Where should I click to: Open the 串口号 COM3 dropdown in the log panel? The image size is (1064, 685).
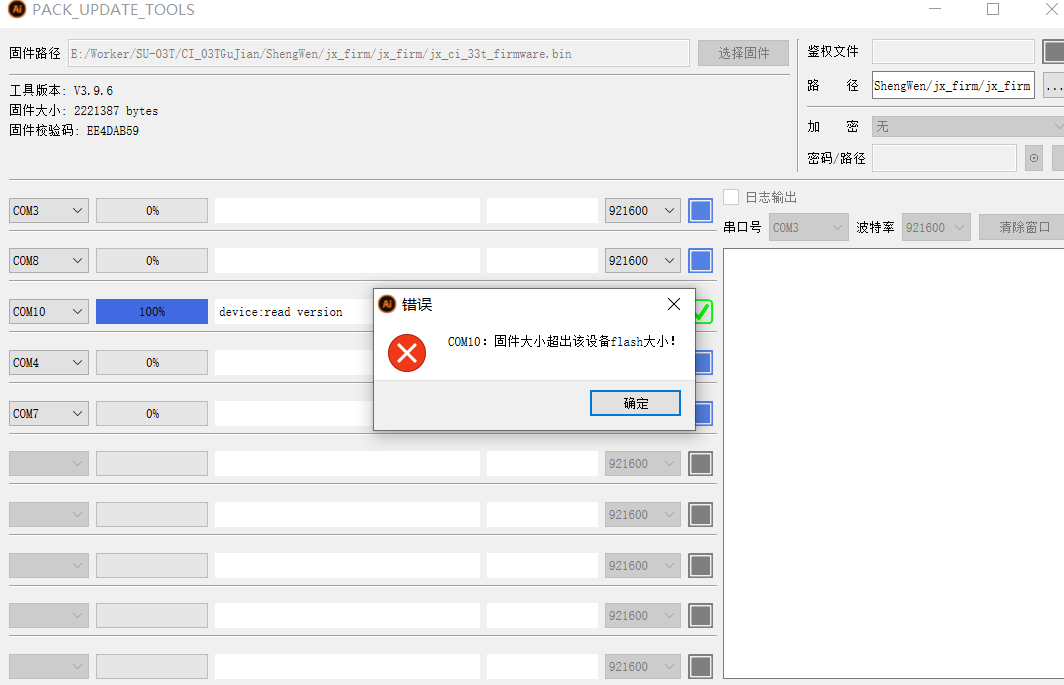(809, 228)
